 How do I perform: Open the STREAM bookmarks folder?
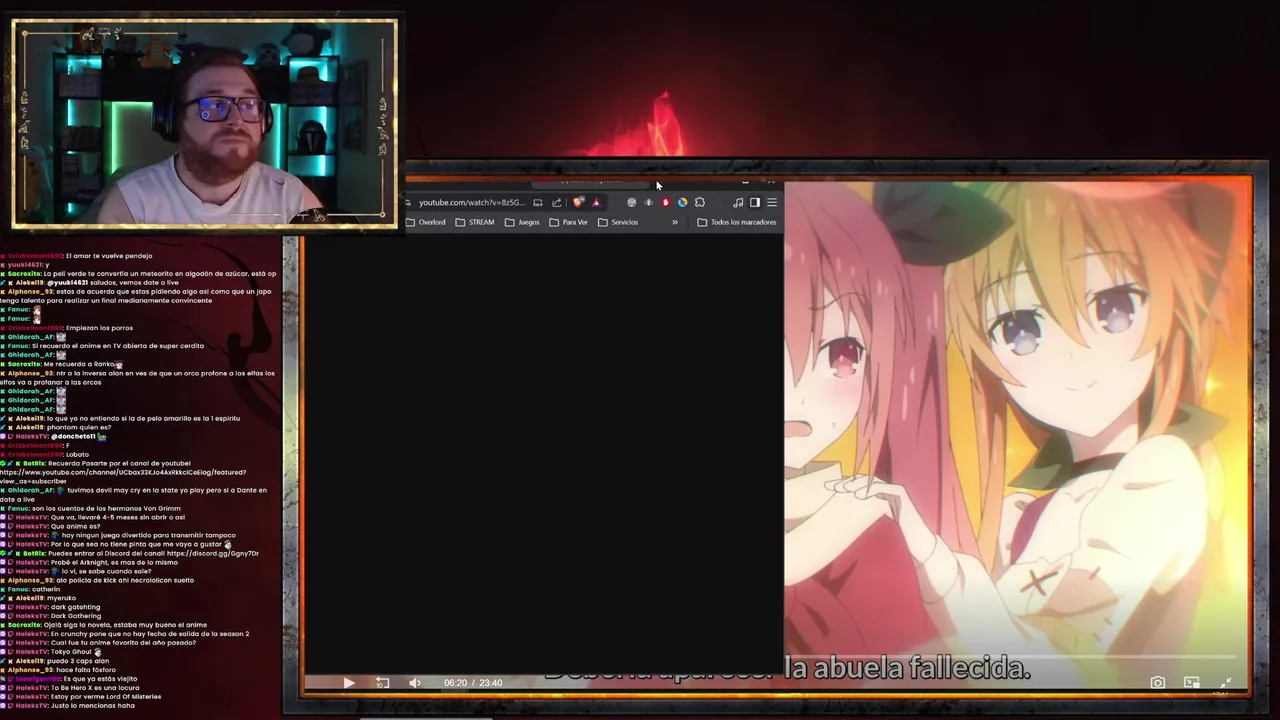(475, 222)
